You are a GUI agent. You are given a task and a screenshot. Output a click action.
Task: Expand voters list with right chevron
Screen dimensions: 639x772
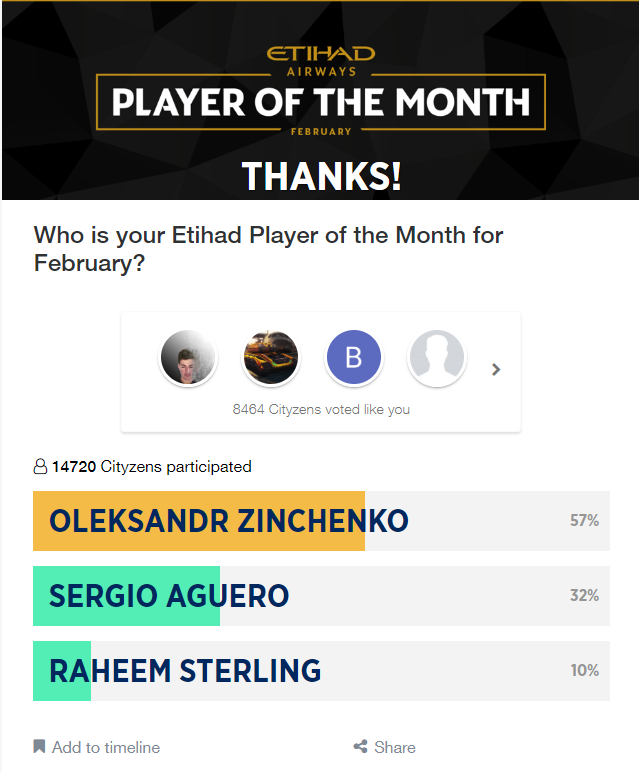(x=496, y=369)
